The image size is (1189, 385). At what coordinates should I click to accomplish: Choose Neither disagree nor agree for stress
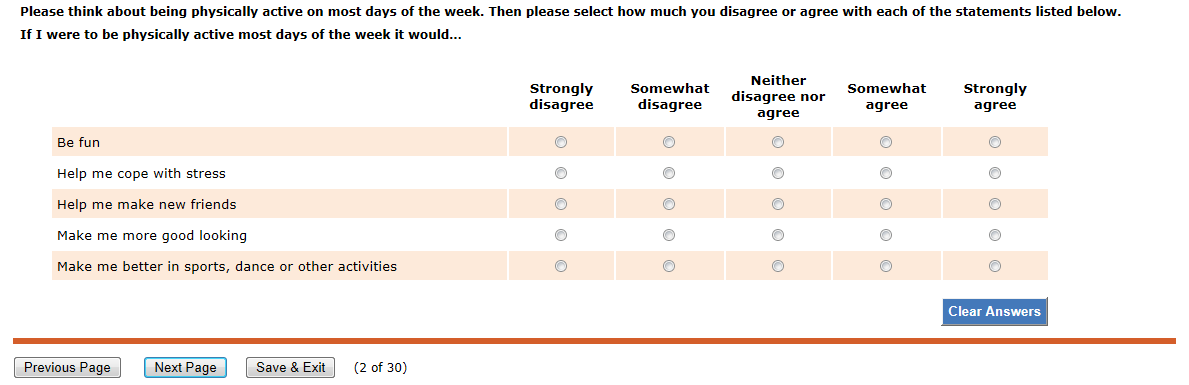tap(777, 174)
